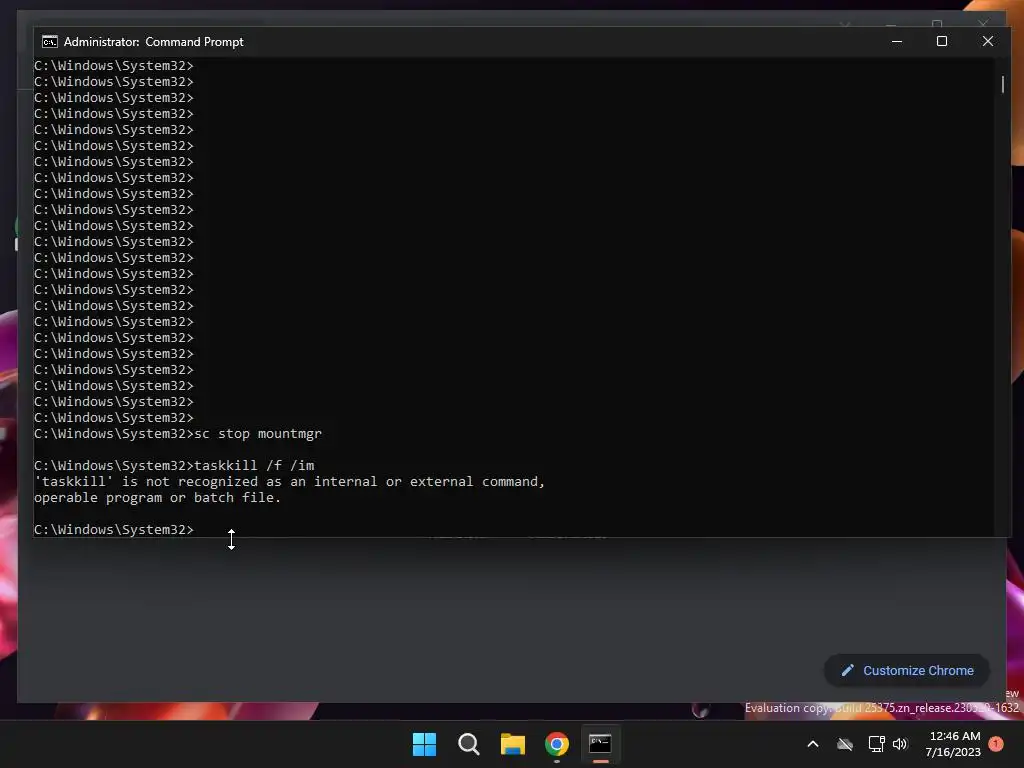Open File Explorer from the taskbar
The height and width of the screenshot is (768, 1024).
pos(513,744)
